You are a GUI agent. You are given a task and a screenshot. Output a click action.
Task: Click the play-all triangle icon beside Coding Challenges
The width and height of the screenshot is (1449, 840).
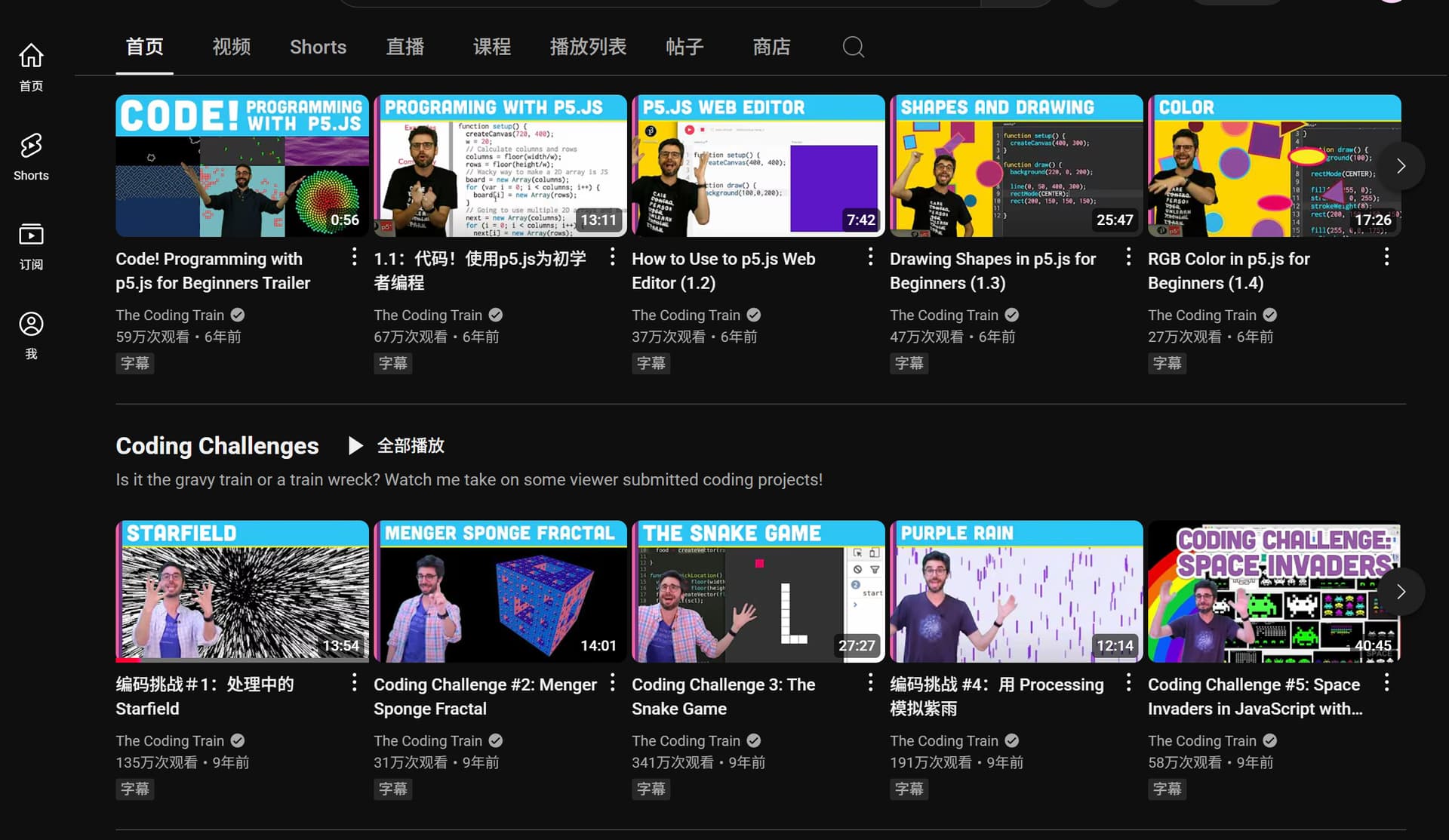coord(355,445)
